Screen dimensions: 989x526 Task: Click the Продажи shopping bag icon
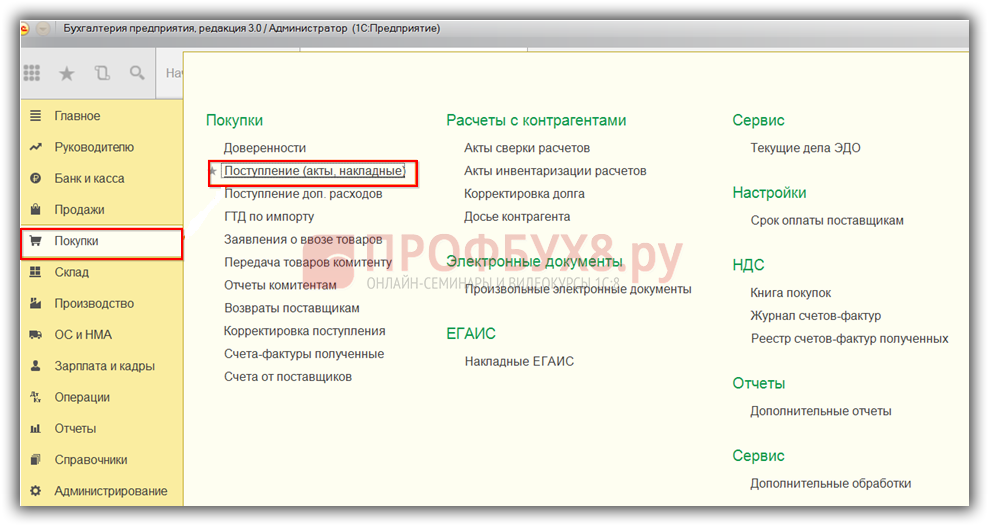36,209
